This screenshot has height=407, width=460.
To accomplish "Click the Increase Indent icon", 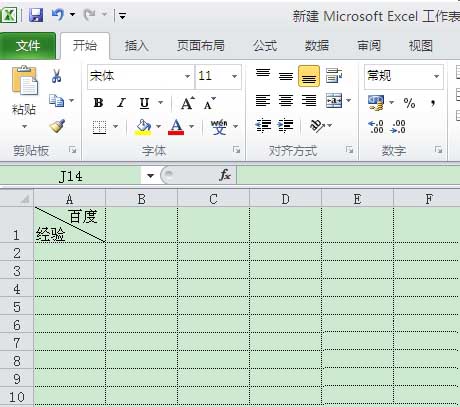I will (286, 126).
